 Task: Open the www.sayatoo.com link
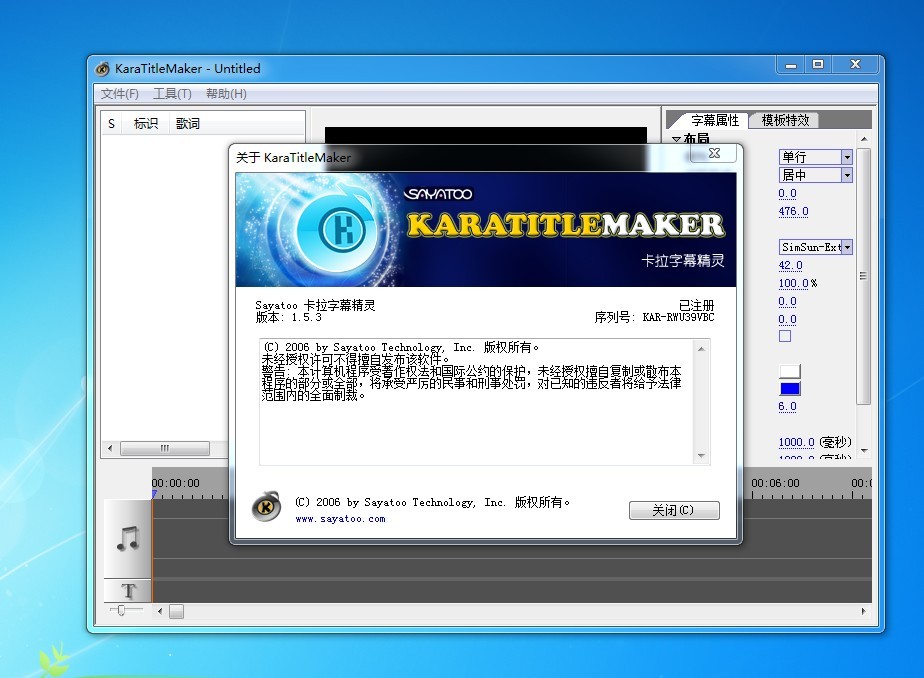pos(340,519)
